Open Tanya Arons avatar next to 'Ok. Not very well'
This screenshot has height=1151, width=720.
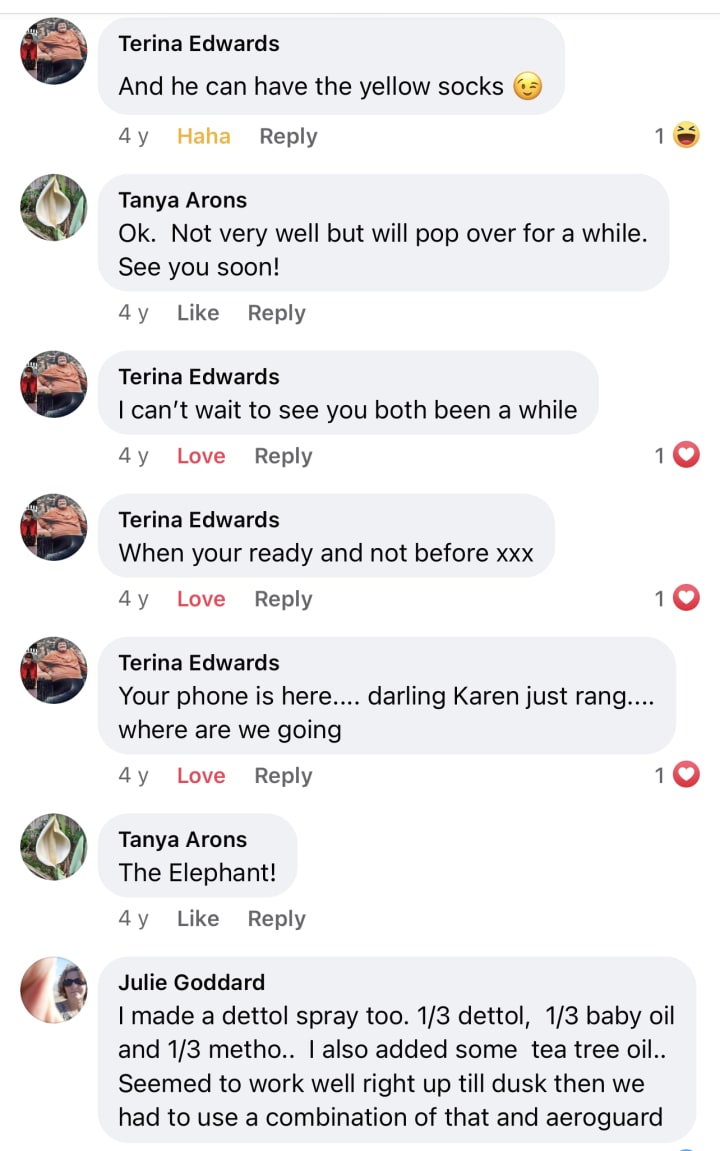coord(54,207)
